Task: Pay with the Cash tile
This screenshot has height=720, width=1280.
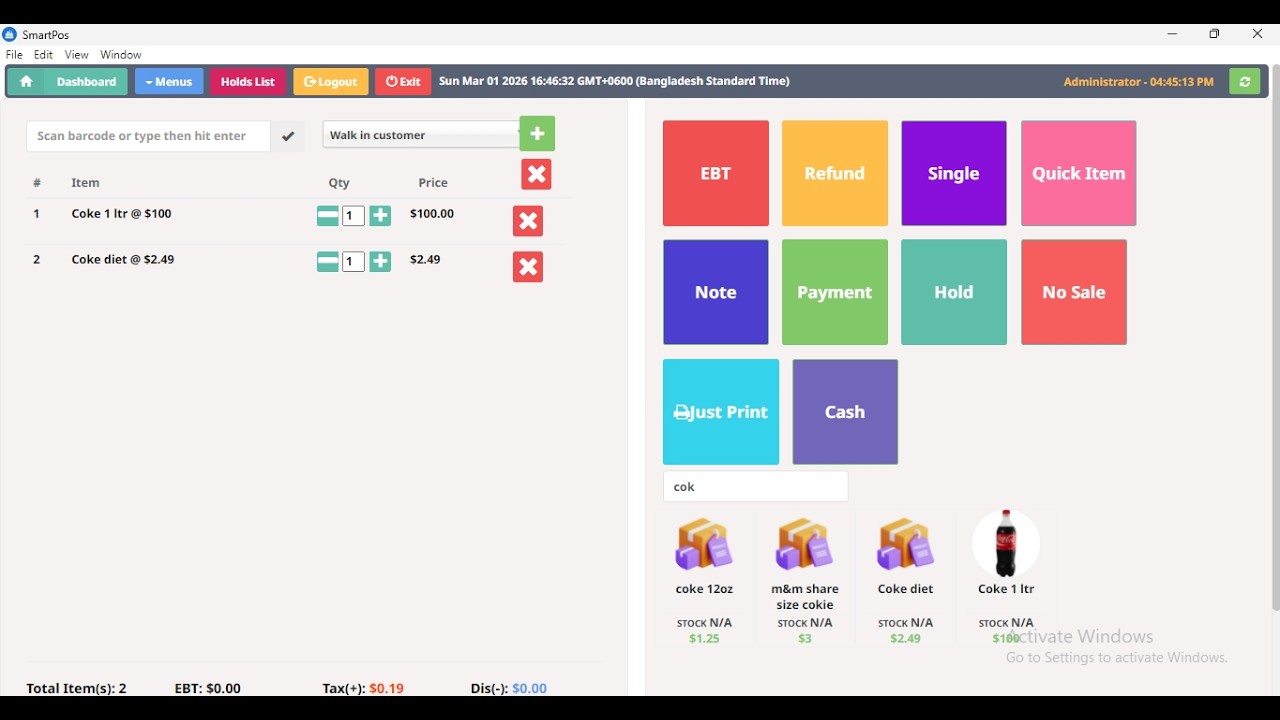Action: 845,412
